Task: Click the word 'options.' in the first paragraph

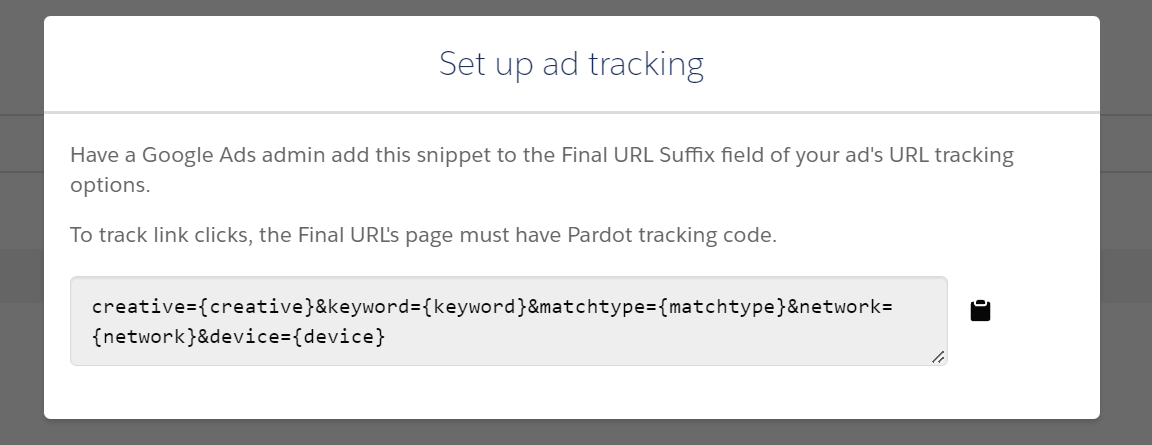Action: (x=110, y=185)
